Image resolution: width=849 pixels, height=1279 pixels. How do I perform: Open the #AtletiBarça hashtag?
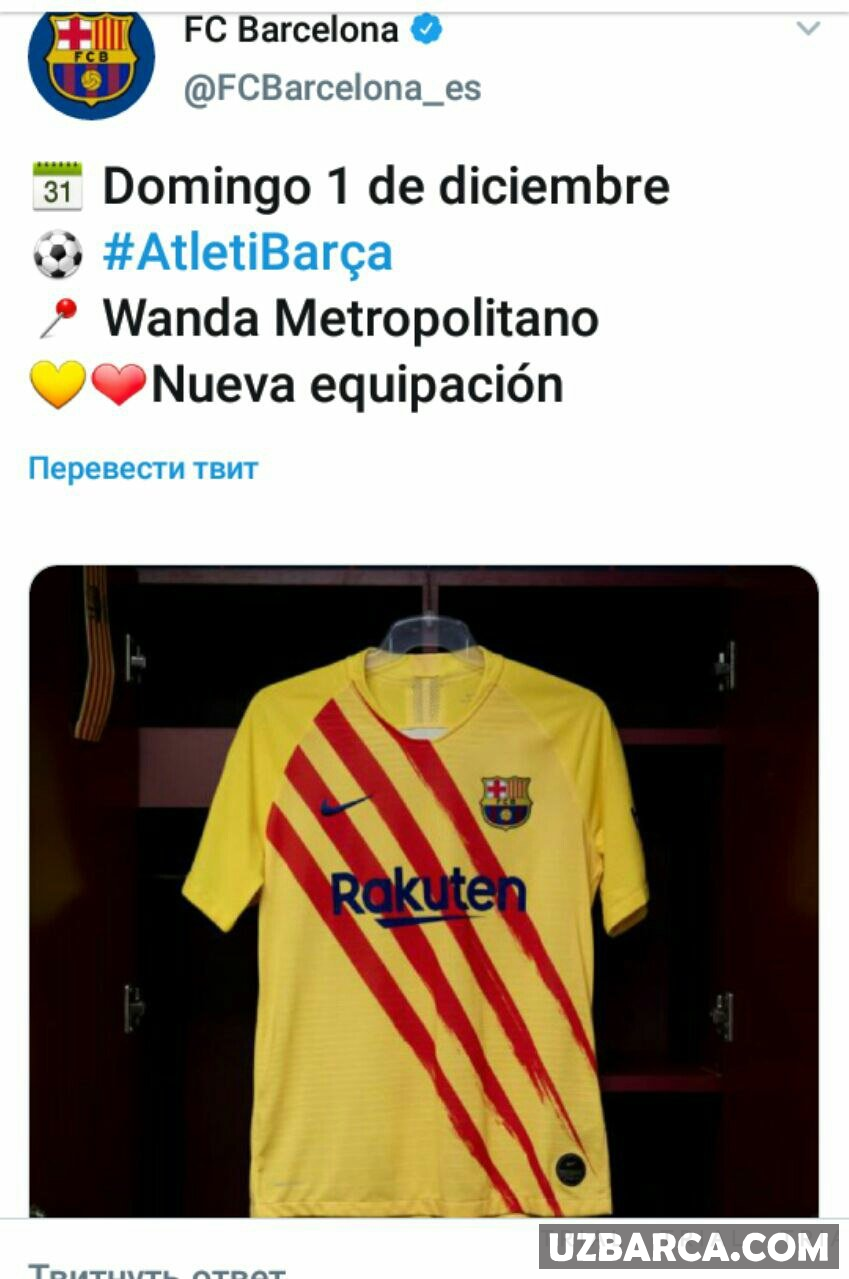click(x=247, y=253)
